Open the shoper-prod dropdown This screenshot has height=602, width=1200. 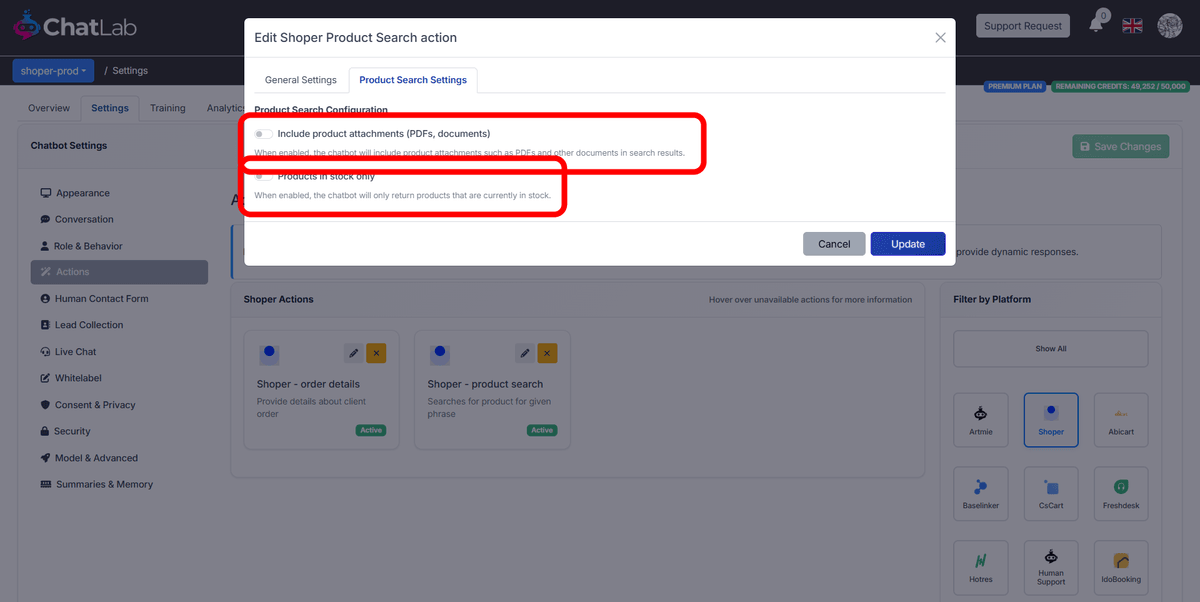[52, 70]
